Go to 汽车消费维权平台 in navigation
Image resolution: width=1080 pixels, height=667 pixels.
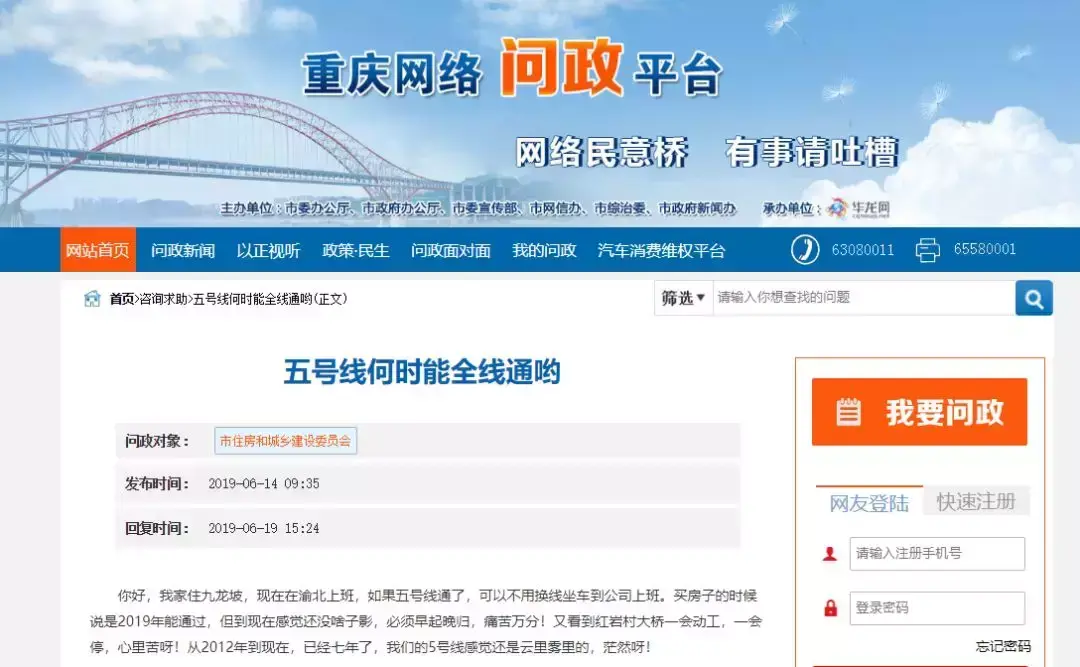(661, 250)
